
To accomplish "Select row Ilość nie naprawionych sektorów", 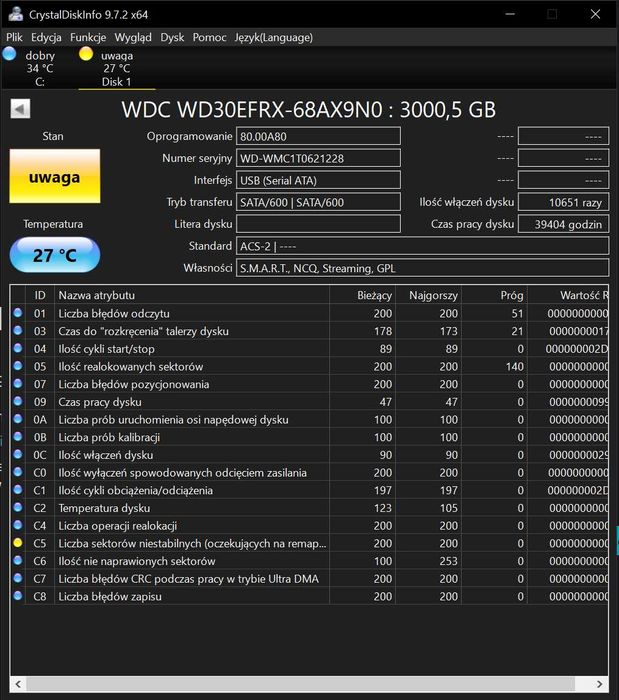I will tap(309, 561).
